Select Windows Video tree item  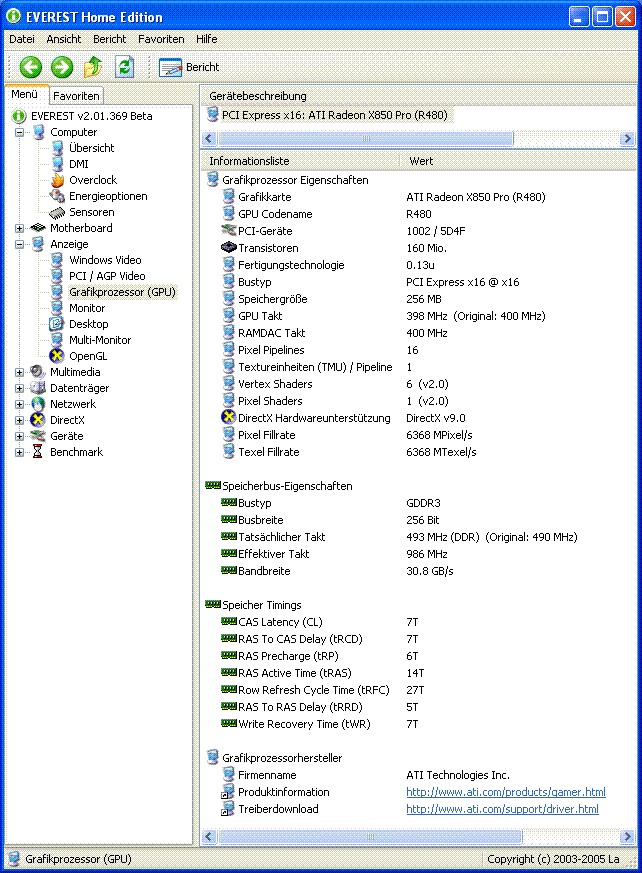105,260
